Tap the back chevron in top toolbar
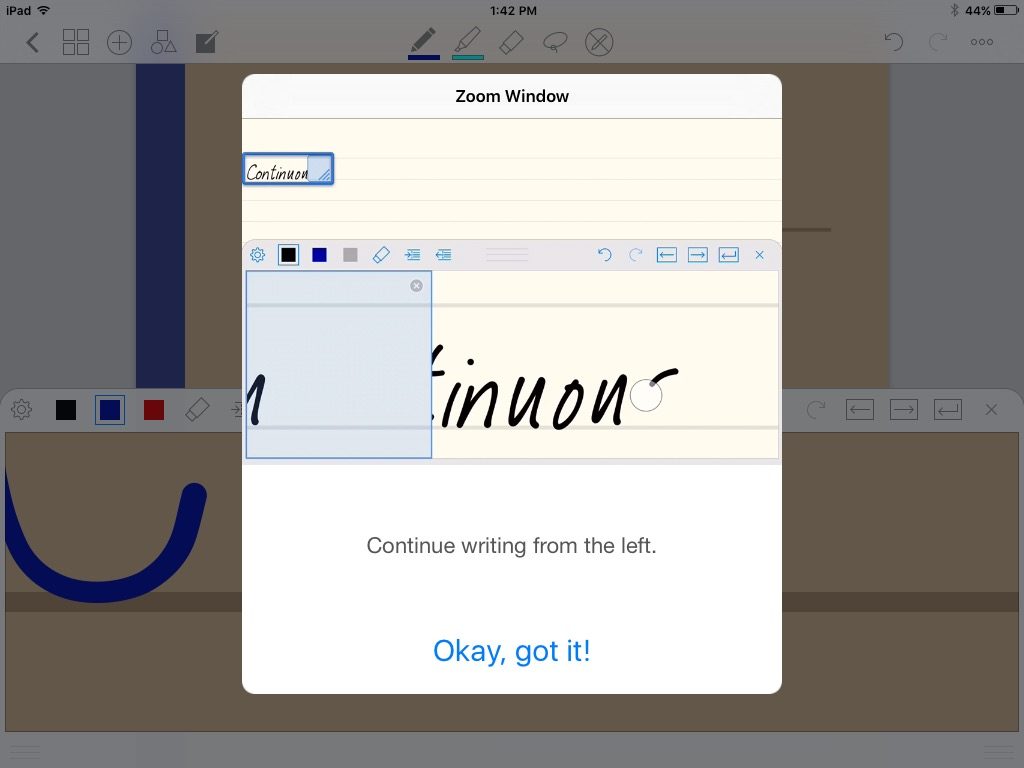1024x768 pixels. pyautogui.click(x=33, y=42)
